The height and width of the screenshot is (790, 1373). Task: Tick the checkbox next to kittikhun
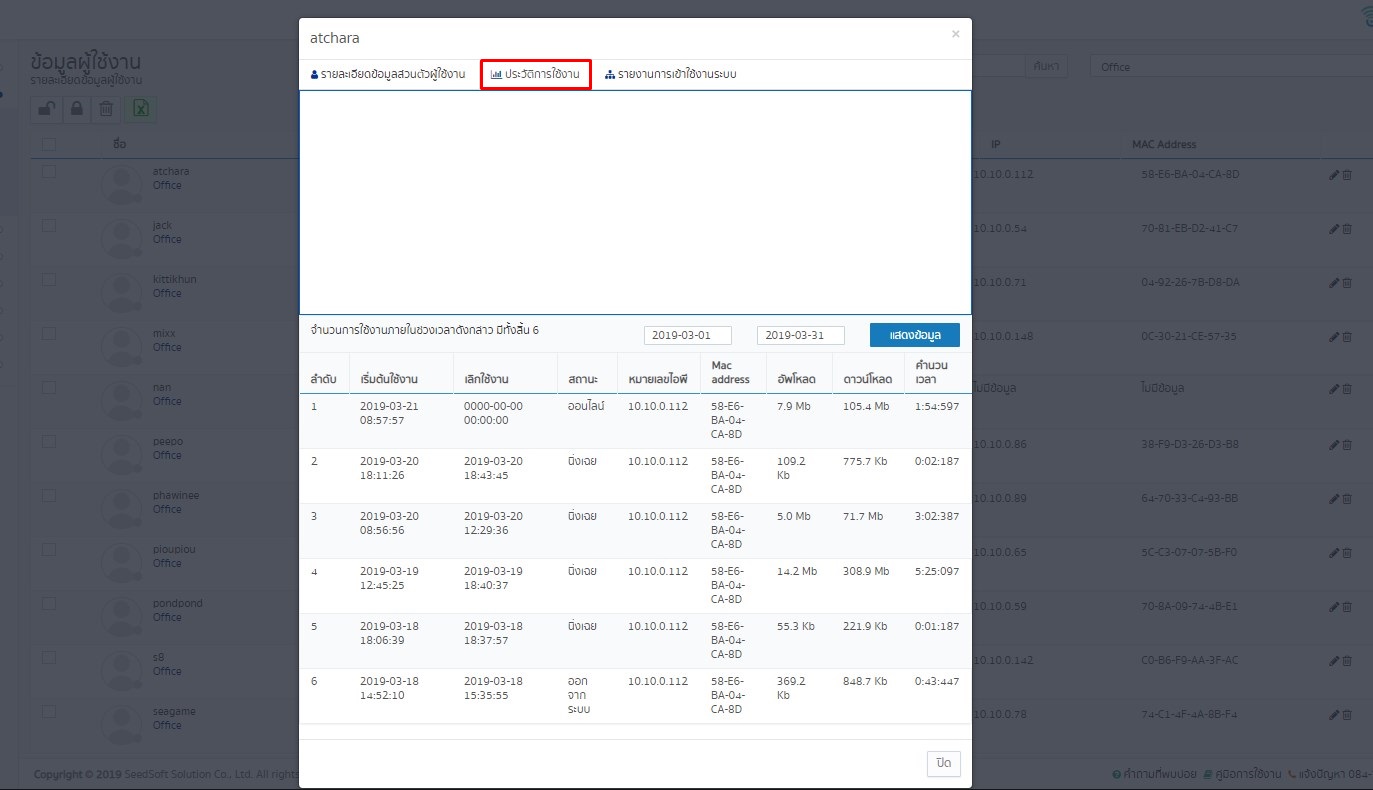click(48, 280)
